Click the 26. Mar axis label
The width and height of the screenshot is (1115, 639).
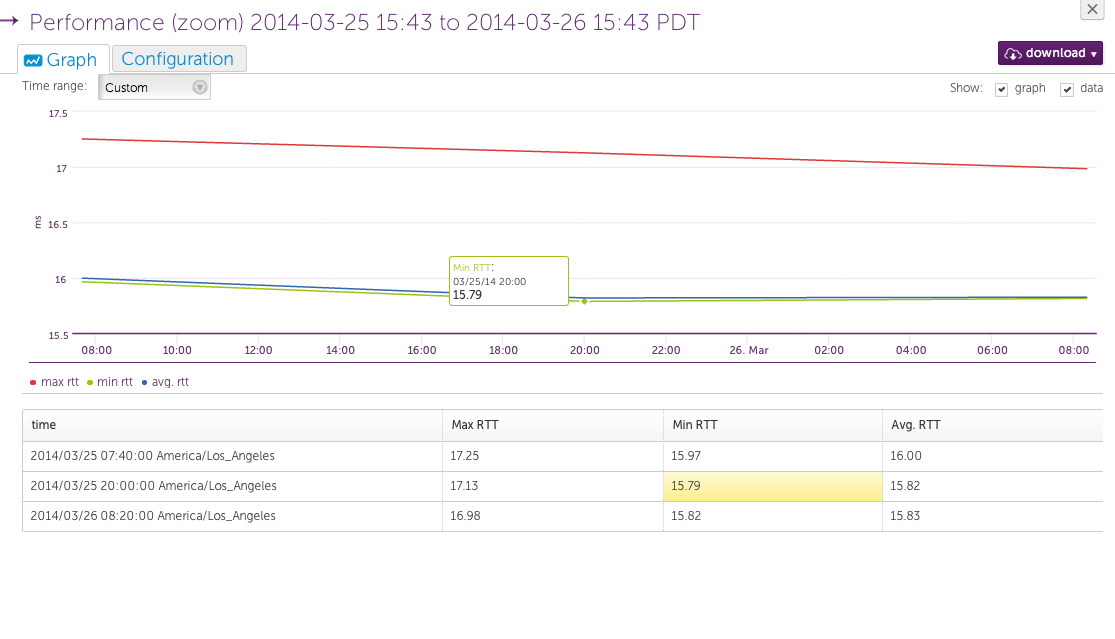(748, 350)
